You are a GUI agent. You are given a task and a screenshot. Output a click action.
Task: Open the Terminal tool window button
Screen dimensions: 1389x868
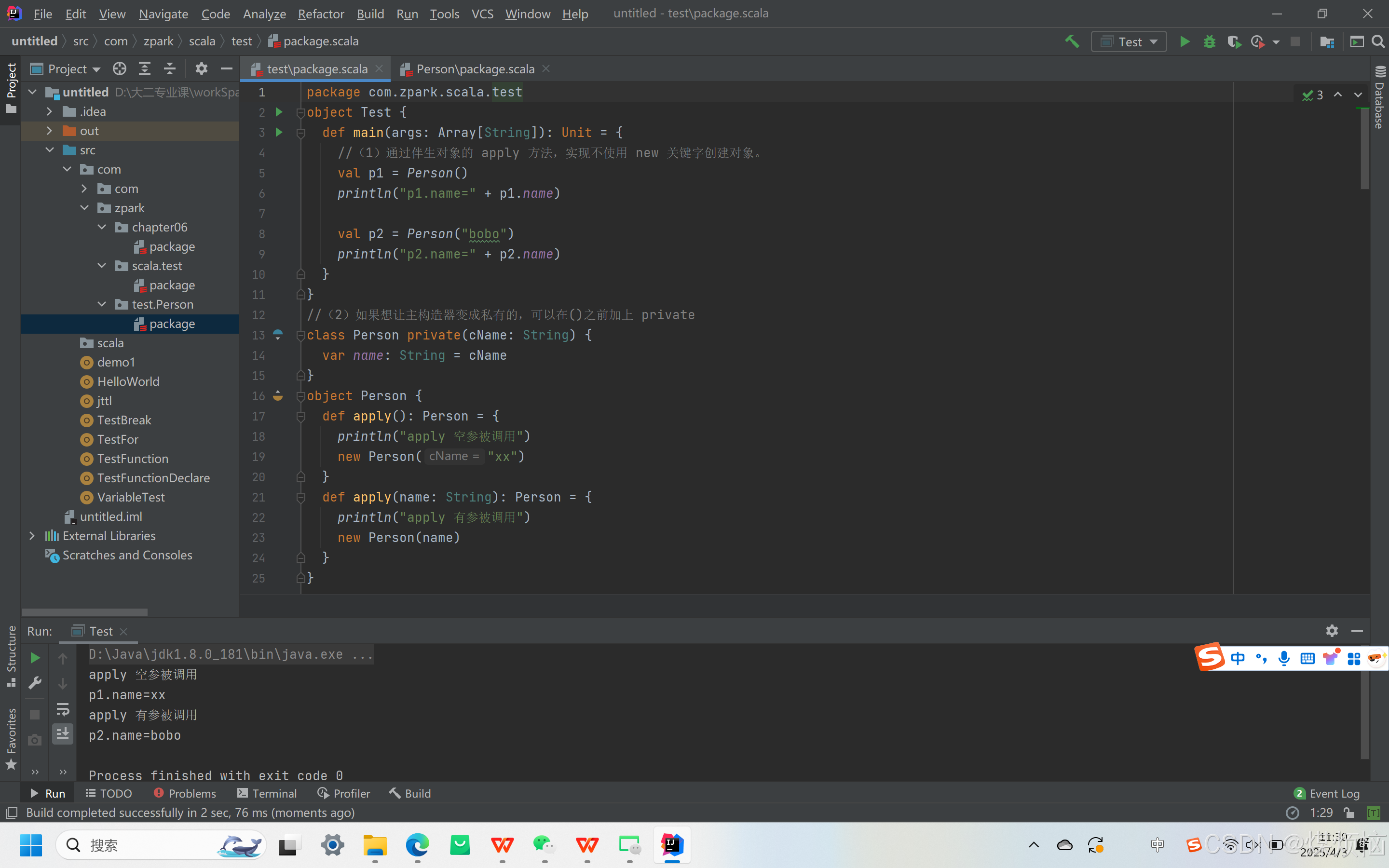(267, 793)
